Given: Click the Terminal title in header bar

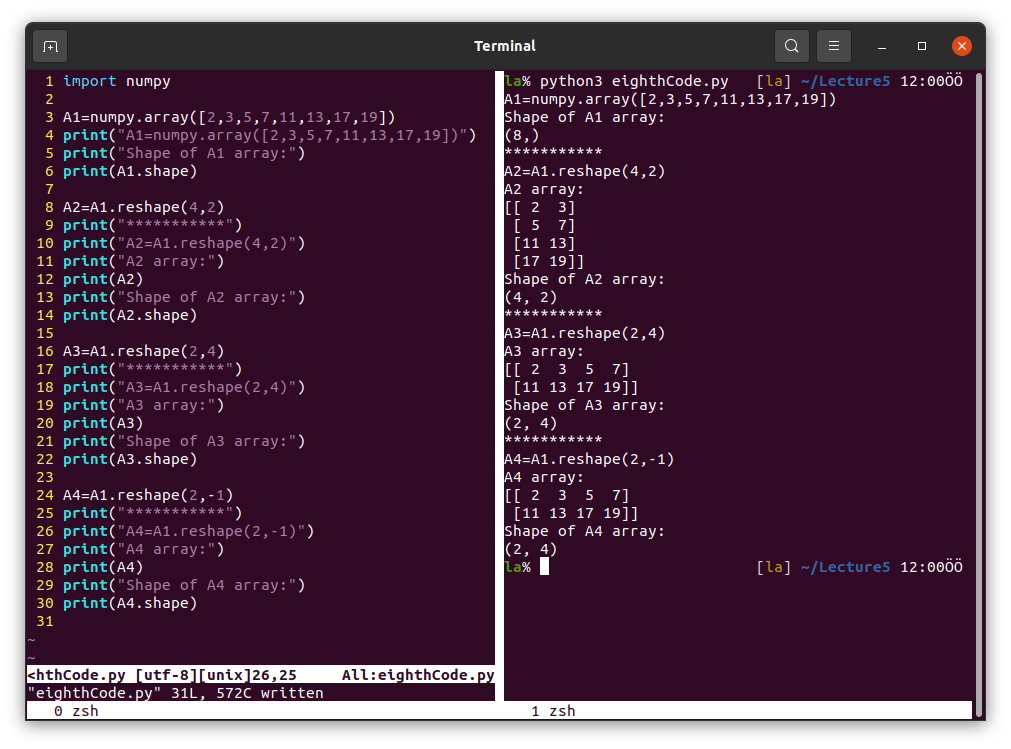Looking at the screenshot, I should tap(505, 46).
